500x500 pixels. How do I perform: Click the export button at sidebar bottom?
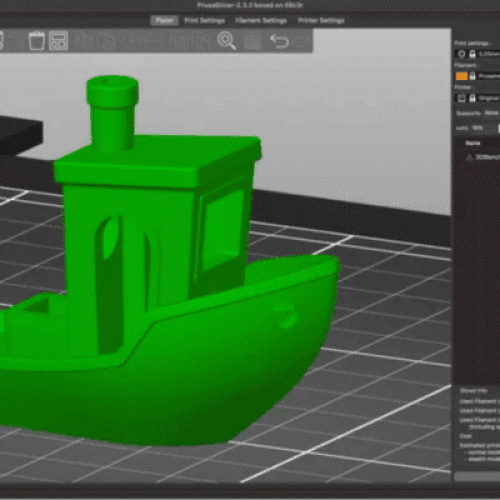(x=477, y=476)
